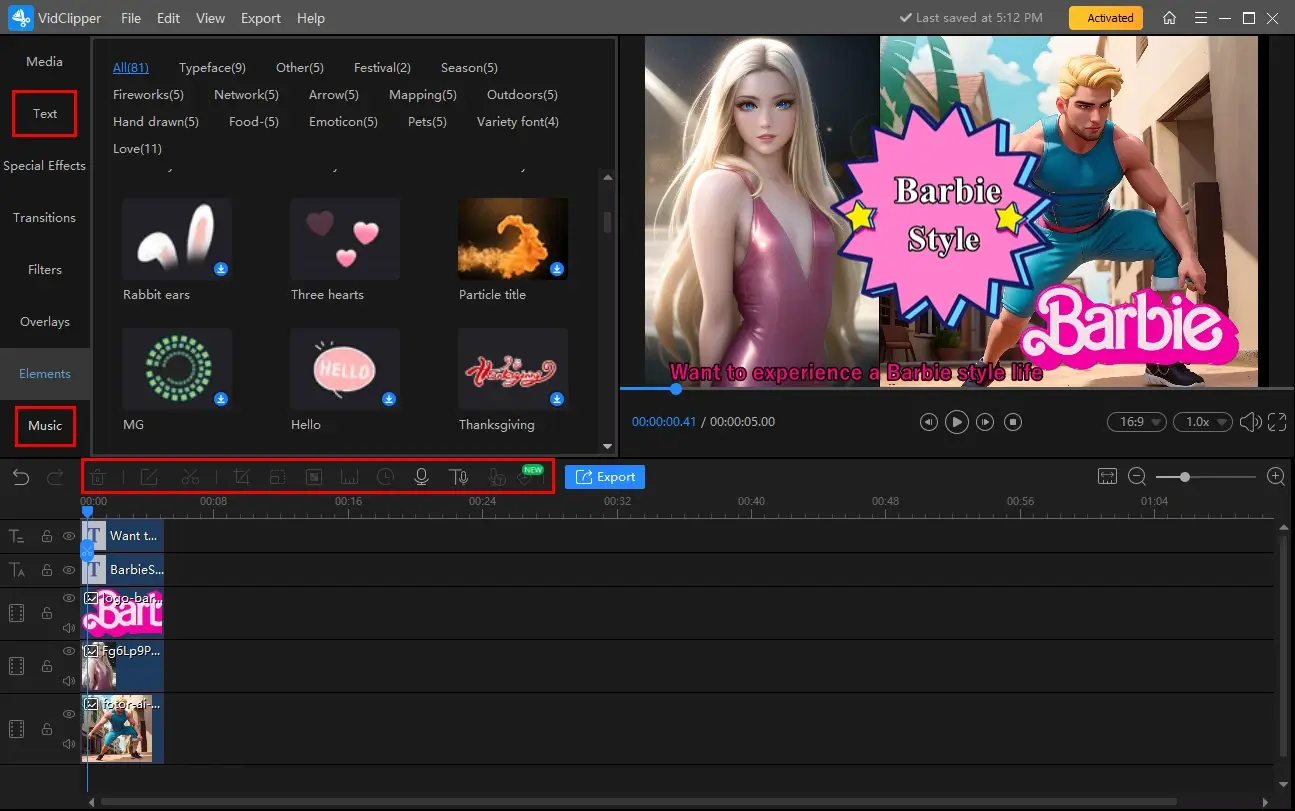Zoom in timeline with plus icon
Image resolution: width=1295 pixels, height=811 pixels.
coord(1276,477)
